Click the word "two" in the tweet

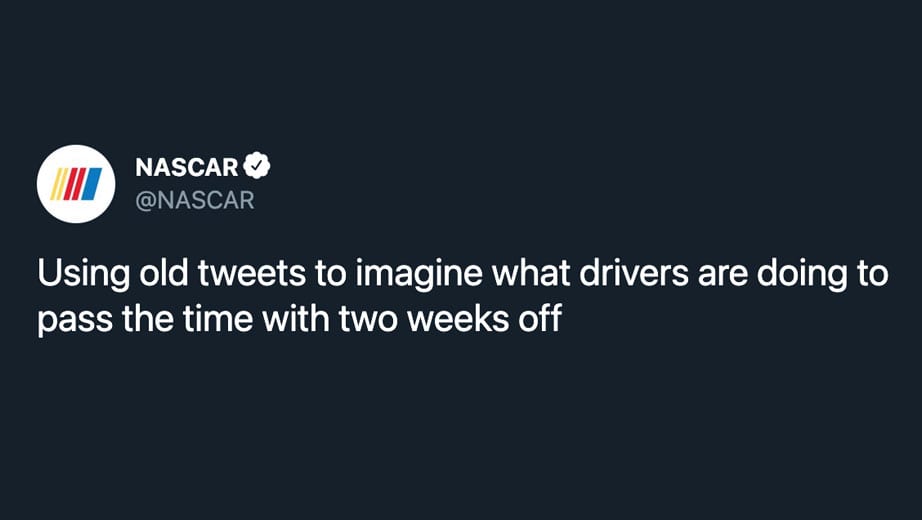click(x=367, y=319)
